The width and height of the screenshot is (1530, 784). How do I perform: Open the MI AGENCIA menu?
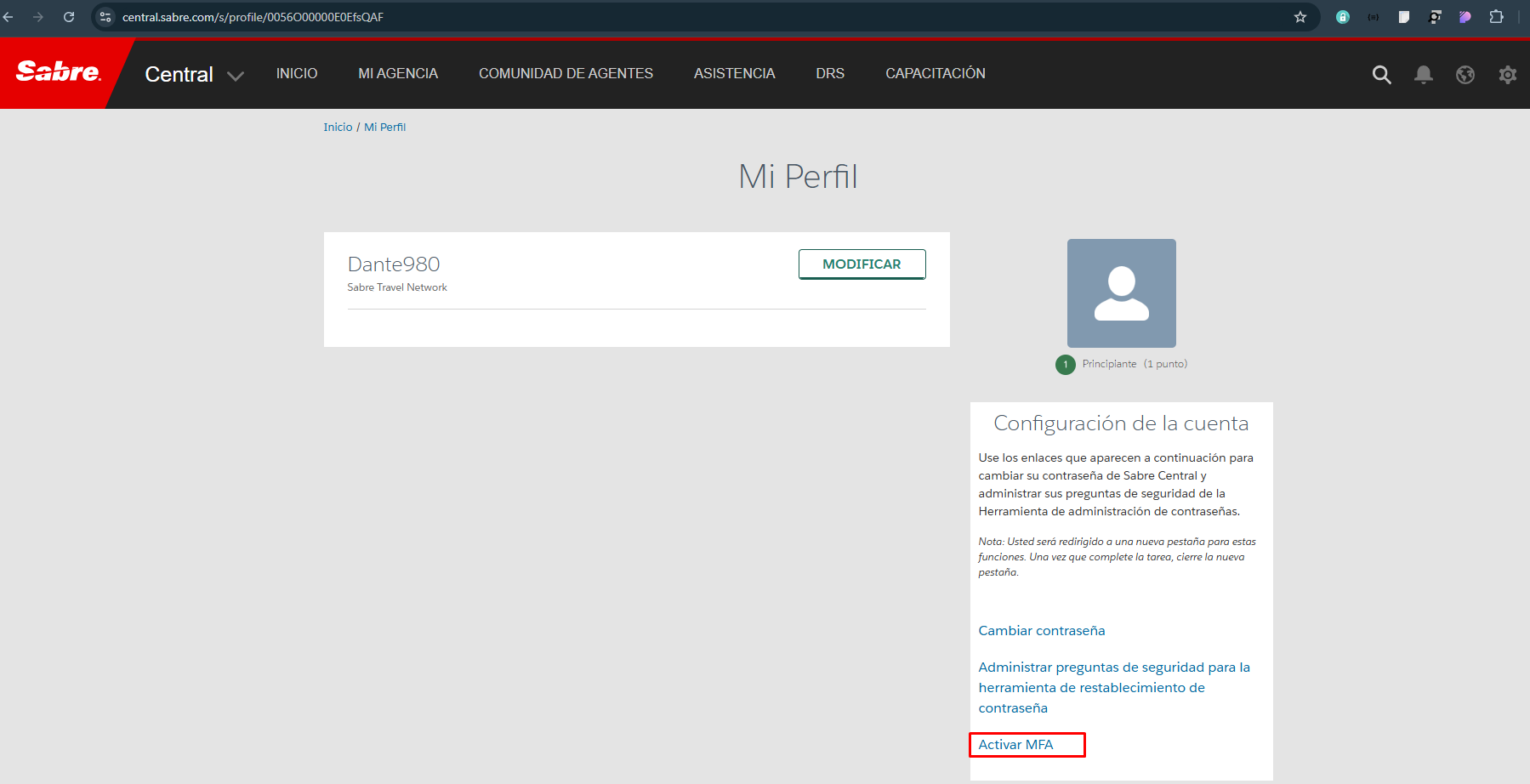coord(398,74)
